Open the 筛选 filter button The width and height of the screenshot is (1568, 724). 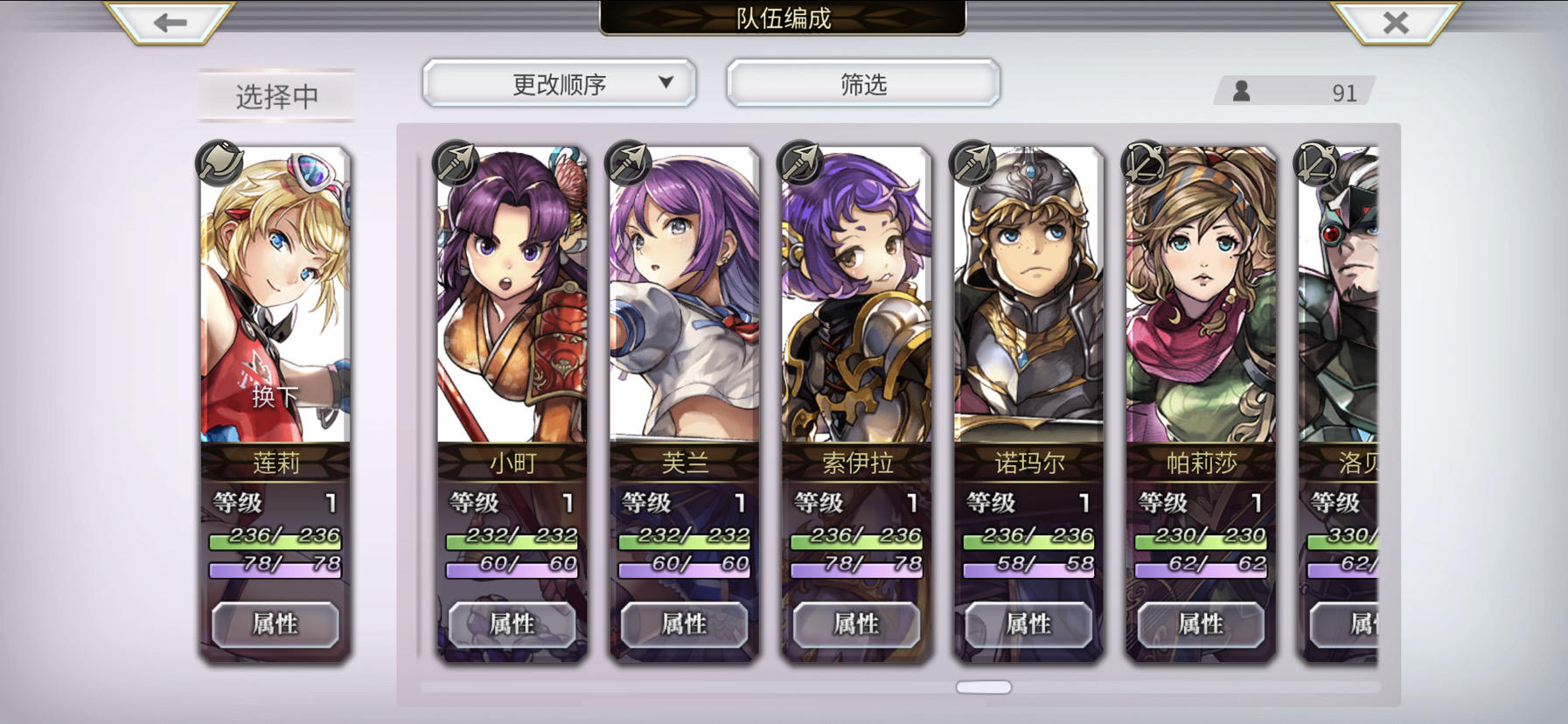(863, 84)
